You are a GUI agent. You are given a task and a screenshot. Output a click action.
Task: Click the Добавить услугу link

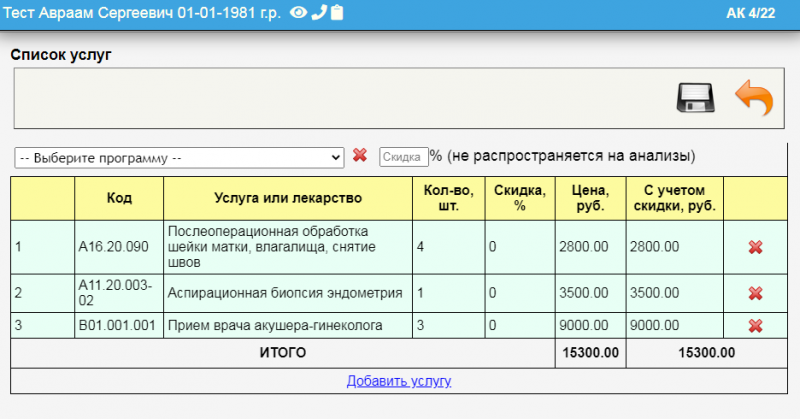pyautogui.click(x=399, y=381)
